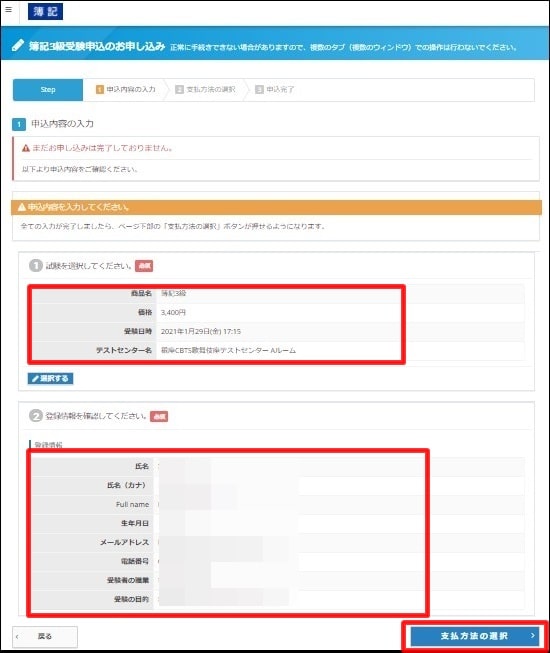The width and height of the screenshot is (550, 653).
Task: Select step 3 申込完了 tab
Action: pyautogui.click(x=274, y=90)
